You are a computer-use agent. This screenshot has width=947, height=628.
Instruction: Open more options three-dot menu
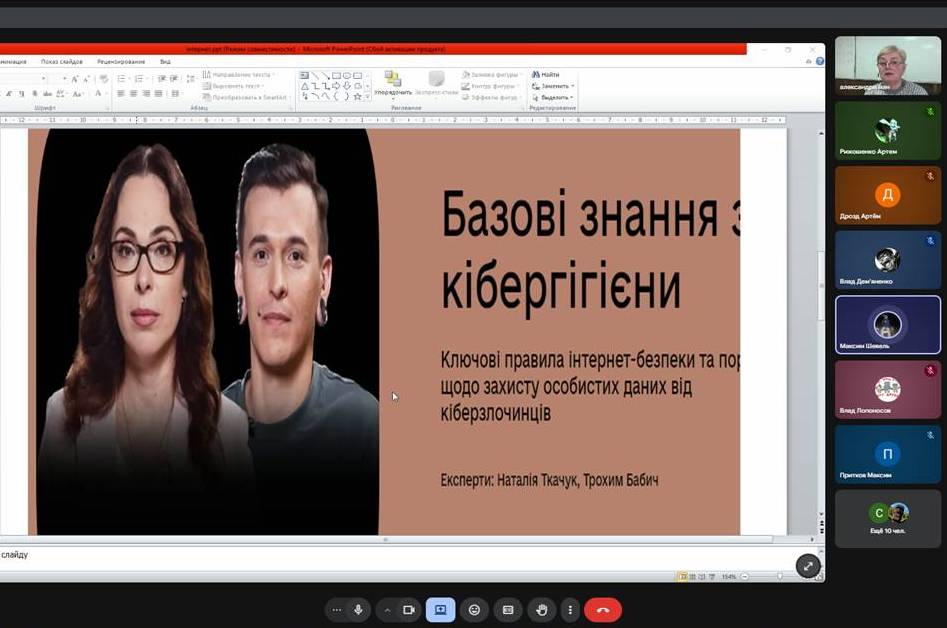click(x=570, y=610)
